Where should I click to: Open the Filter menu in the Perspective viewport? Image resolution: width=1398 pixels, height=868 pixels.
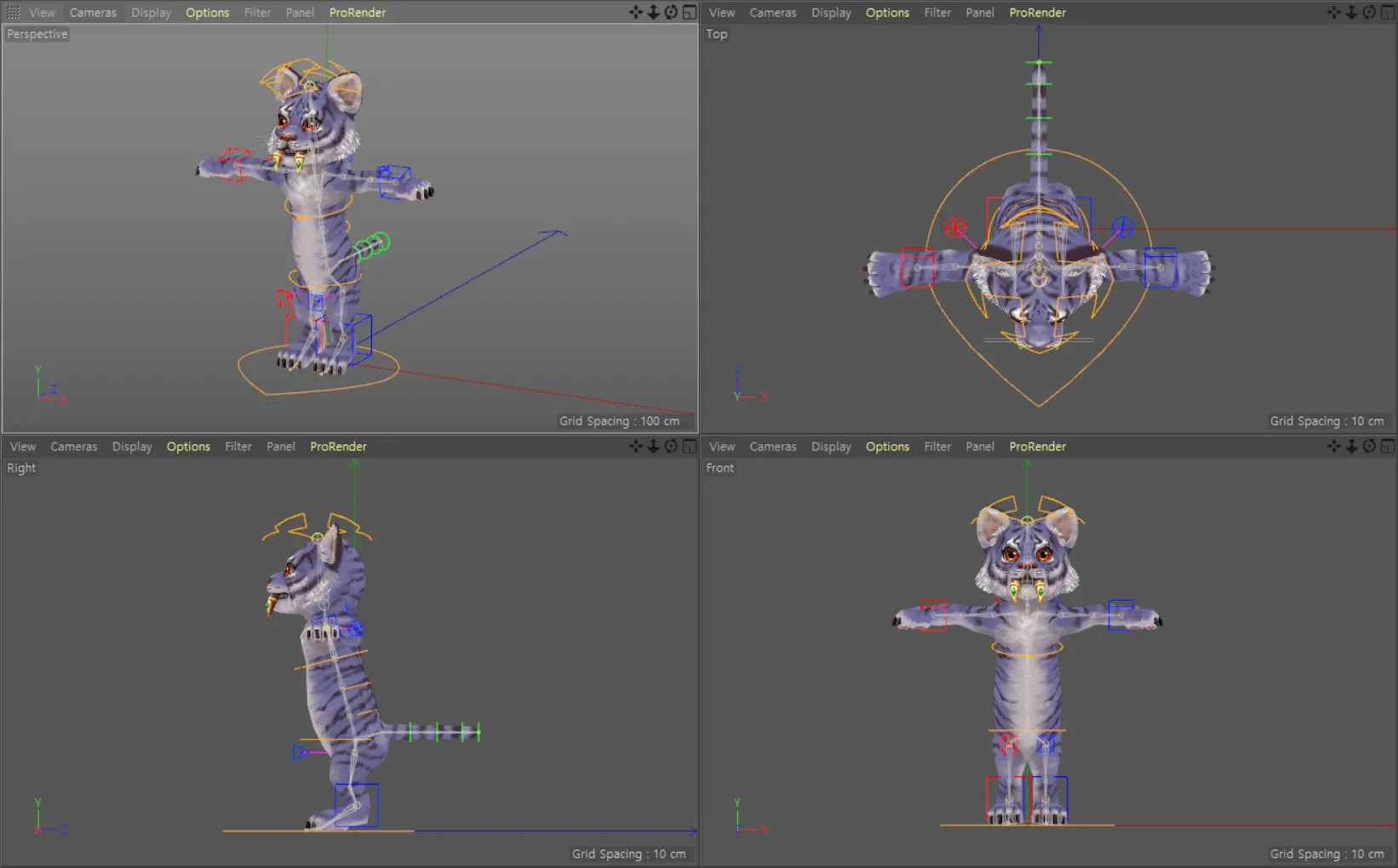257,13
